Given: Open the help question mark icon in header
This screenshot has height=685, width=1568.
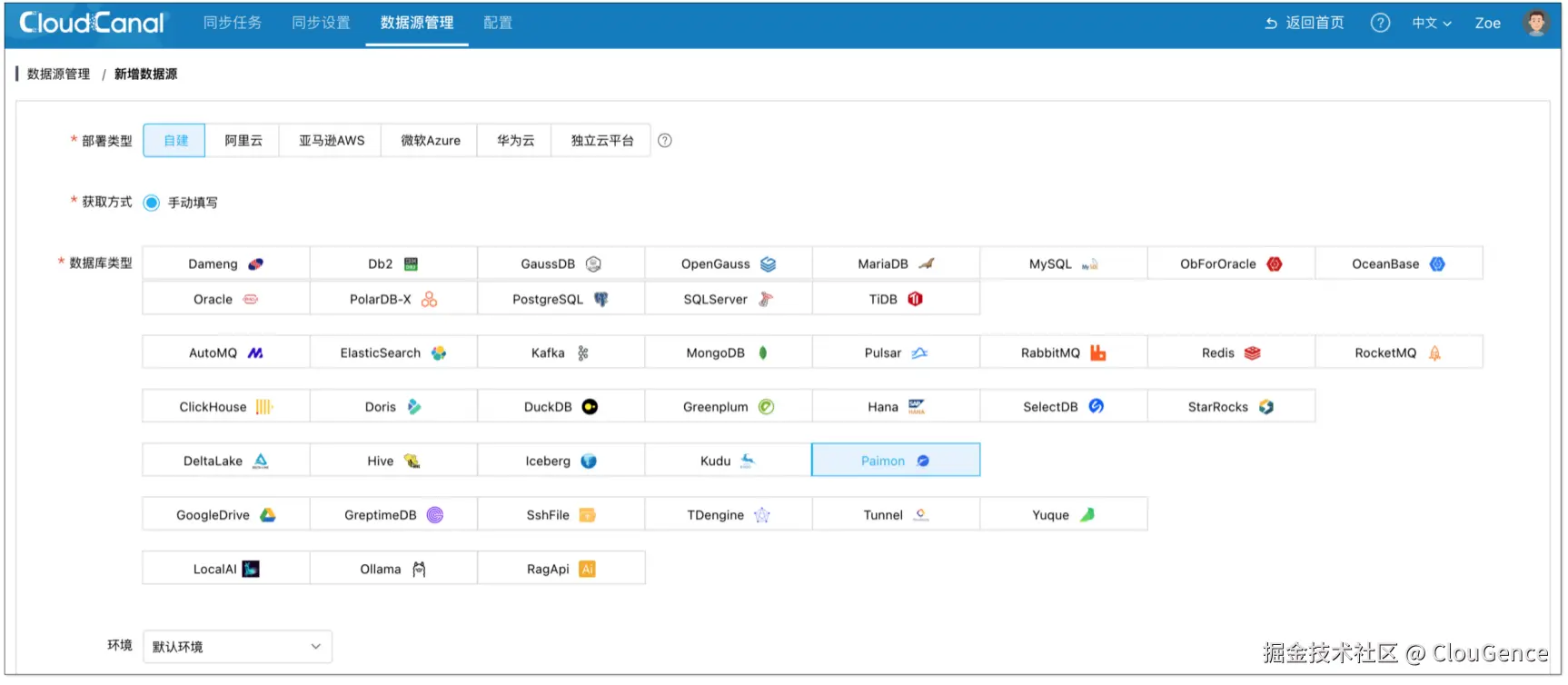Looking at the screenshot, I should tap(1380, 23).
